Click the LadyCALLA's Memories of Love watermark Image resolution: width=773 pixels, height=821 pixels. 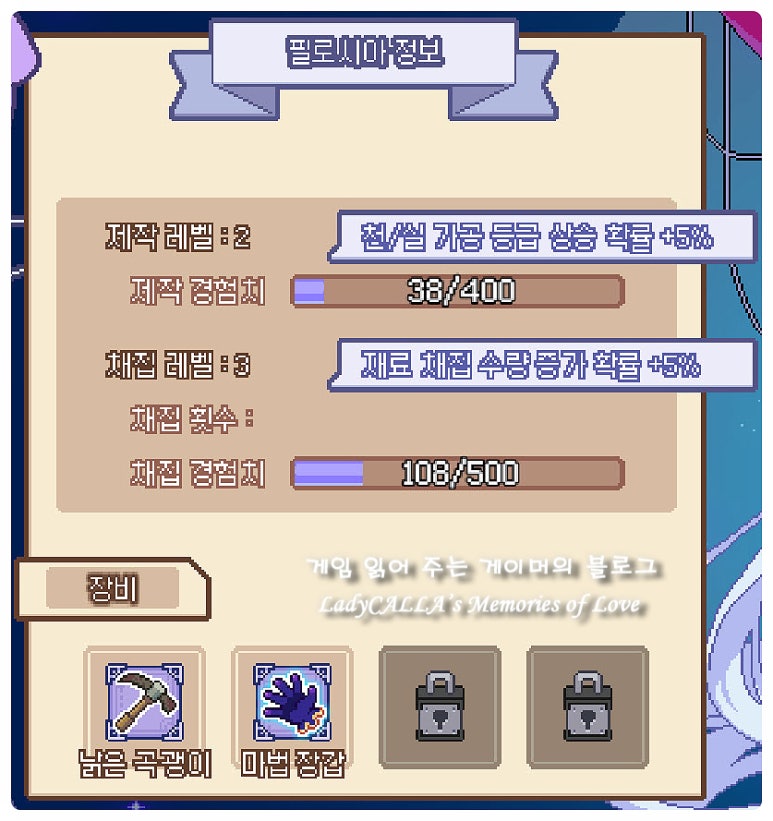coord(481,605)
